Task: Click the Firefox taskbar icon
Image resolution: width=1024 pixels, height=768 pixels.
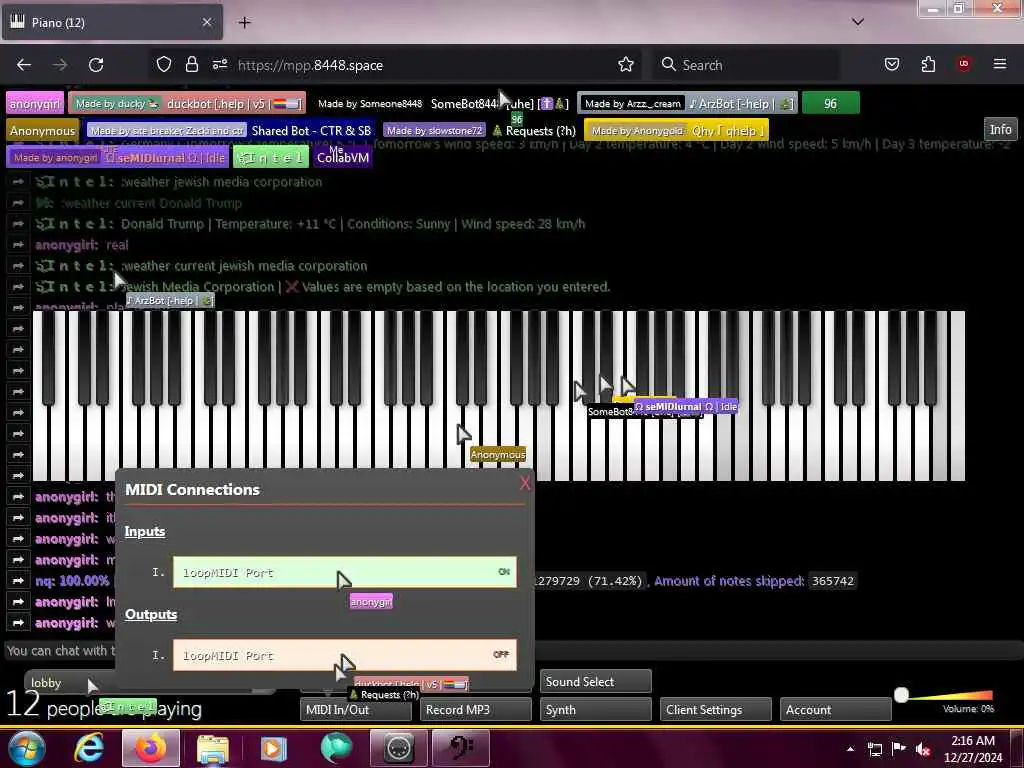Action: pyautogui.click(x=151, y=748)
